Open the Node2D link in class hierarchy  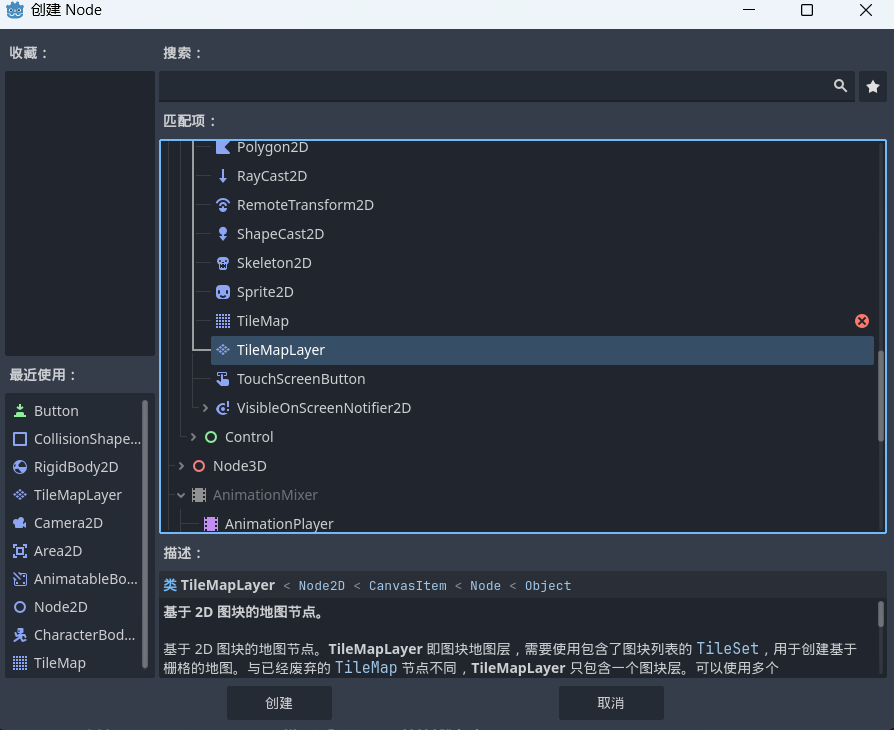click(x=321, y=586)
